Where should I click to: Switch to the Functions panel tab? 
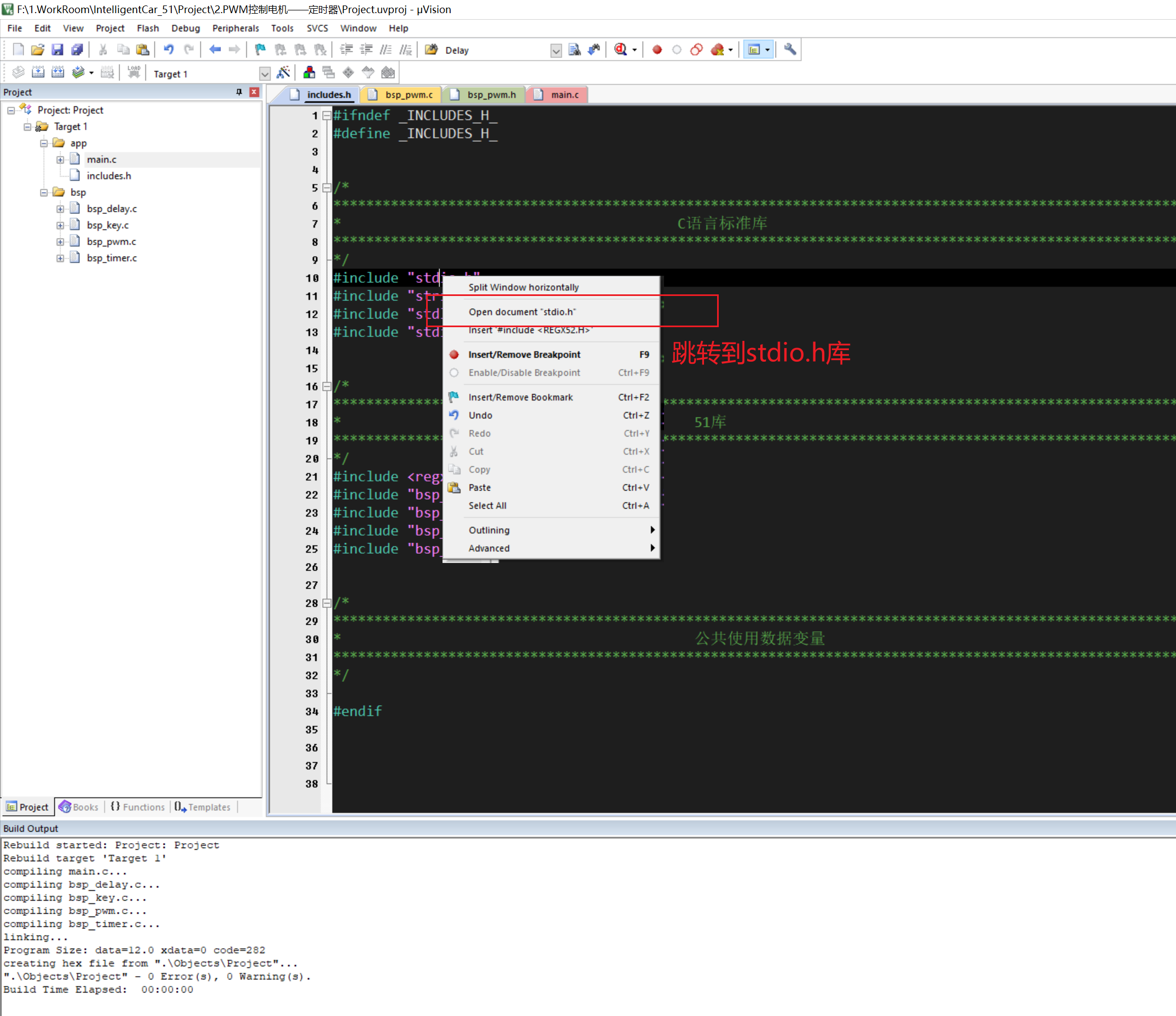[138, 808]
